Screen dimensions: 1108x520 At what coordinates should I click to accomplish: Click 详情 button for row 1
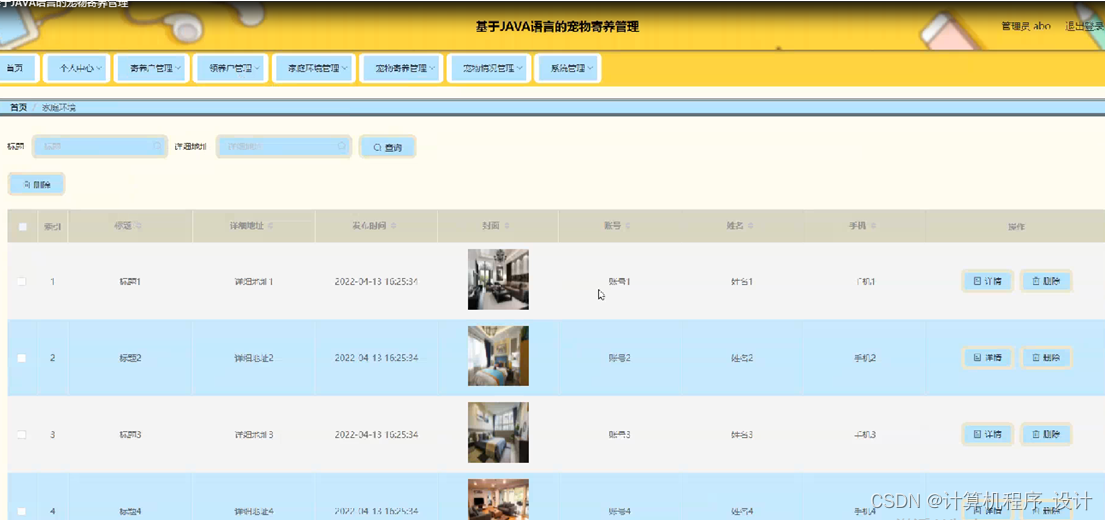[988, 281]
